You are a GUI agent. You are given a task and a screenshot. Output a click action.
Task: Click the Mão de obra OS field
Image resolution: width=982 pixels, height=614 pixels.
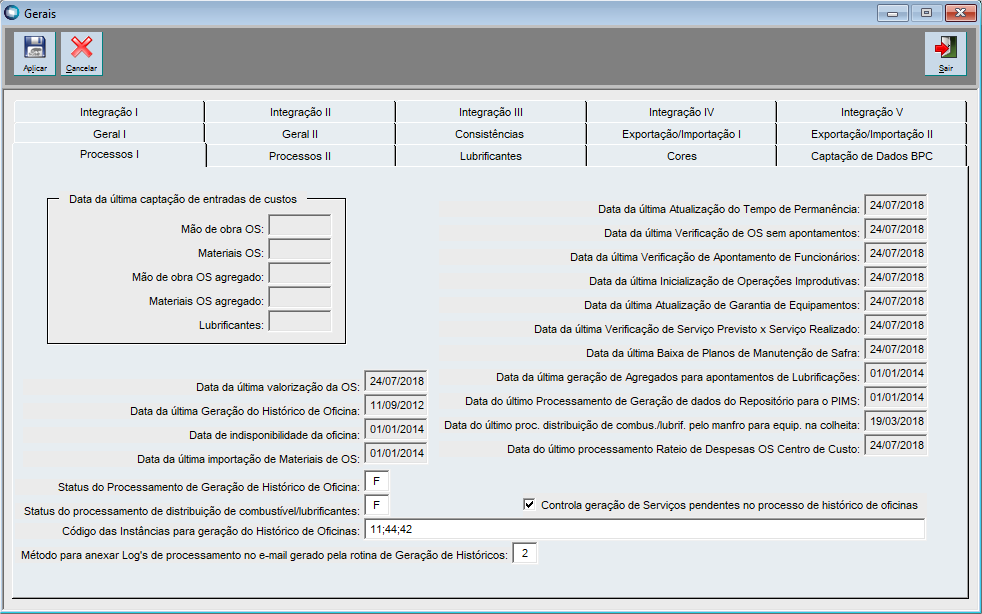[x=300, y=226]
